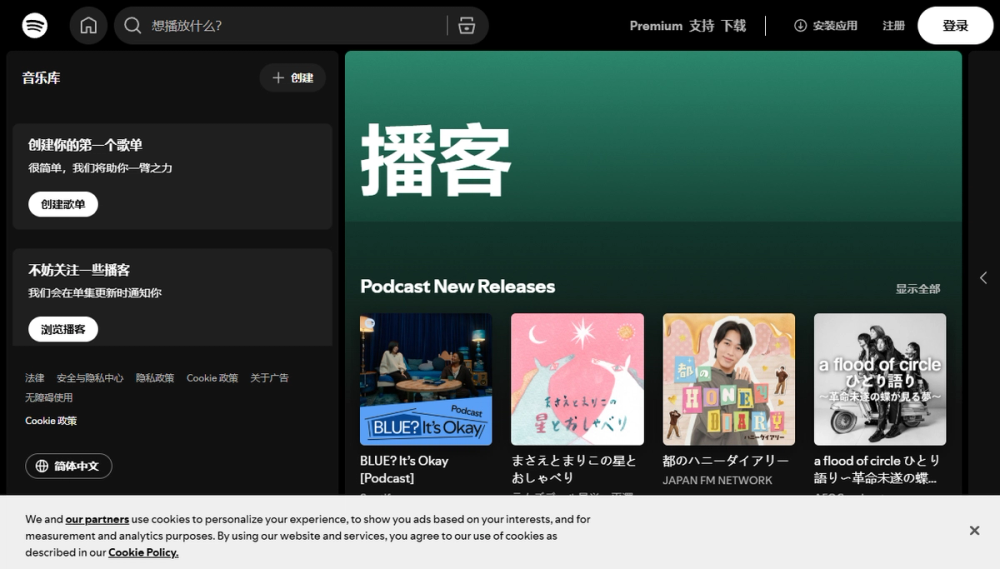Click the title BLUE? It's Okay [Podcast]
This screenshot has width=1000, height=569.
[x=404, y=469]
